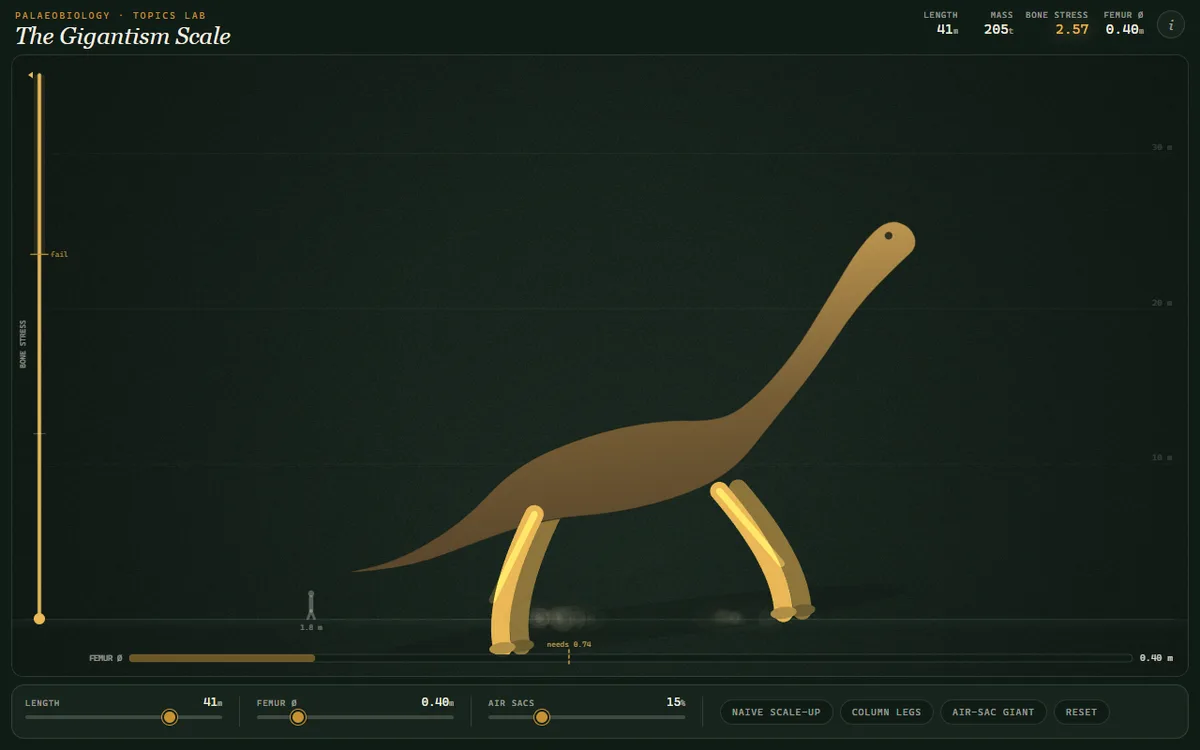Click the small arrow atop stress gauge
This screenshot has width=1200, height=750.
(31, 75)
